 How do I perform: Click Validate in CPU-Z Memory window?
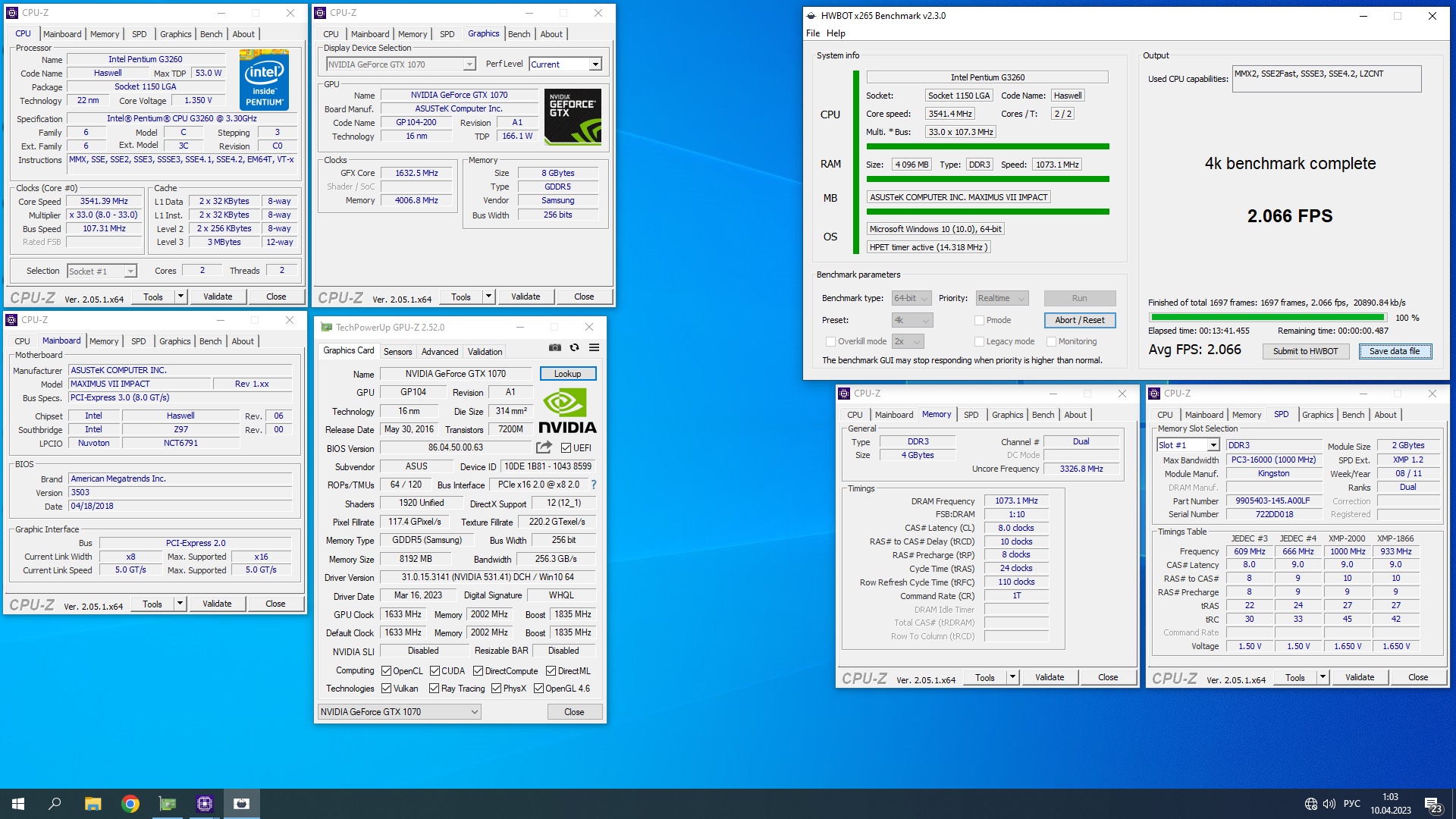coord(1050,678)
